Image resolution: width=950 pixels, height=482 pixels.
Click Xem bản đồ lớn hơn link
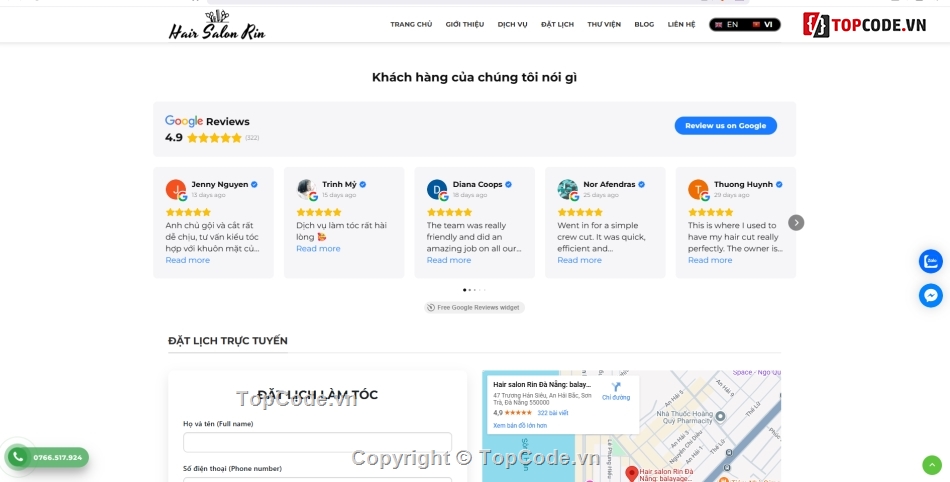click(520, 426)
